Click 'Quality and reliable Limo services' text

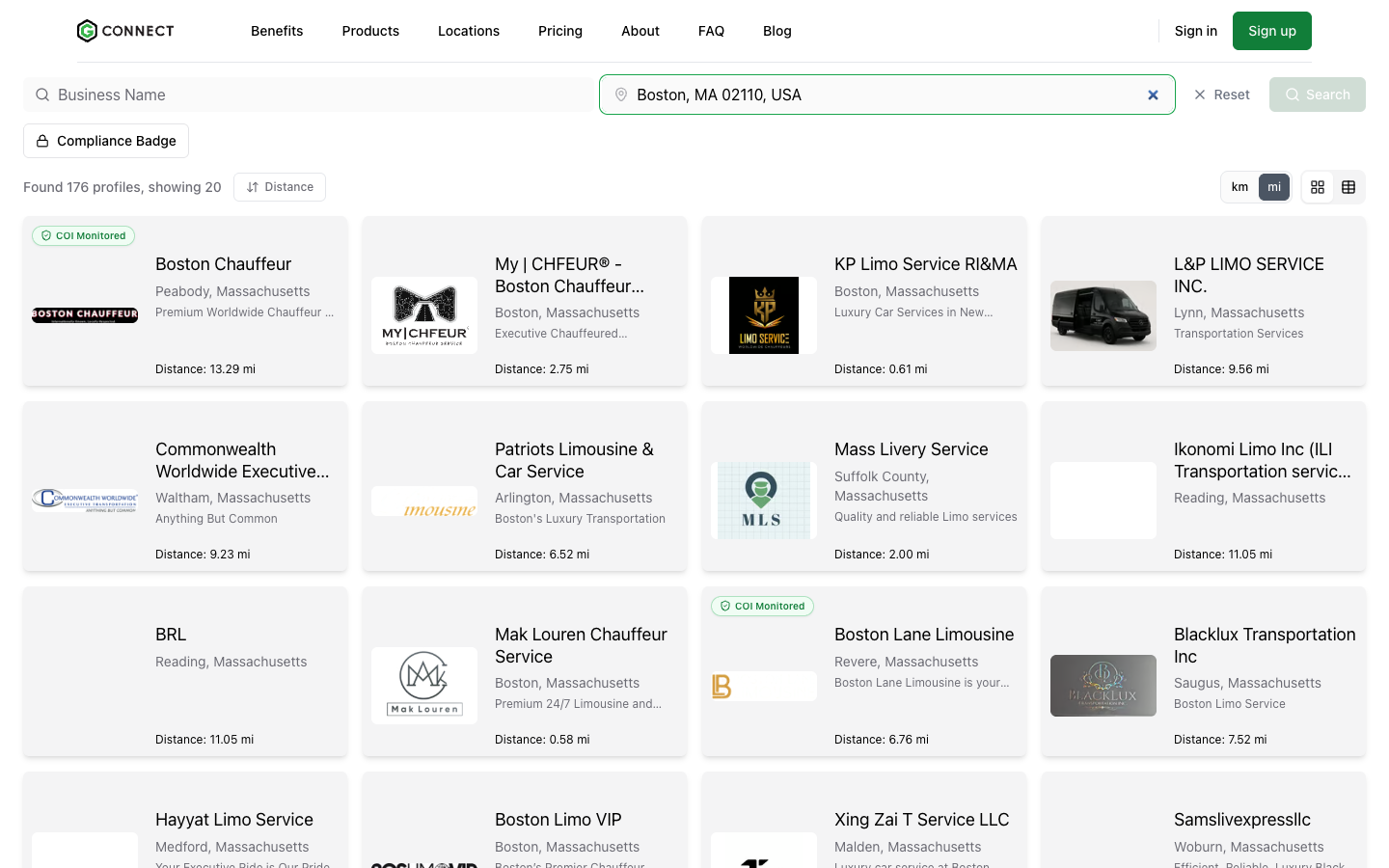[926, 517]
